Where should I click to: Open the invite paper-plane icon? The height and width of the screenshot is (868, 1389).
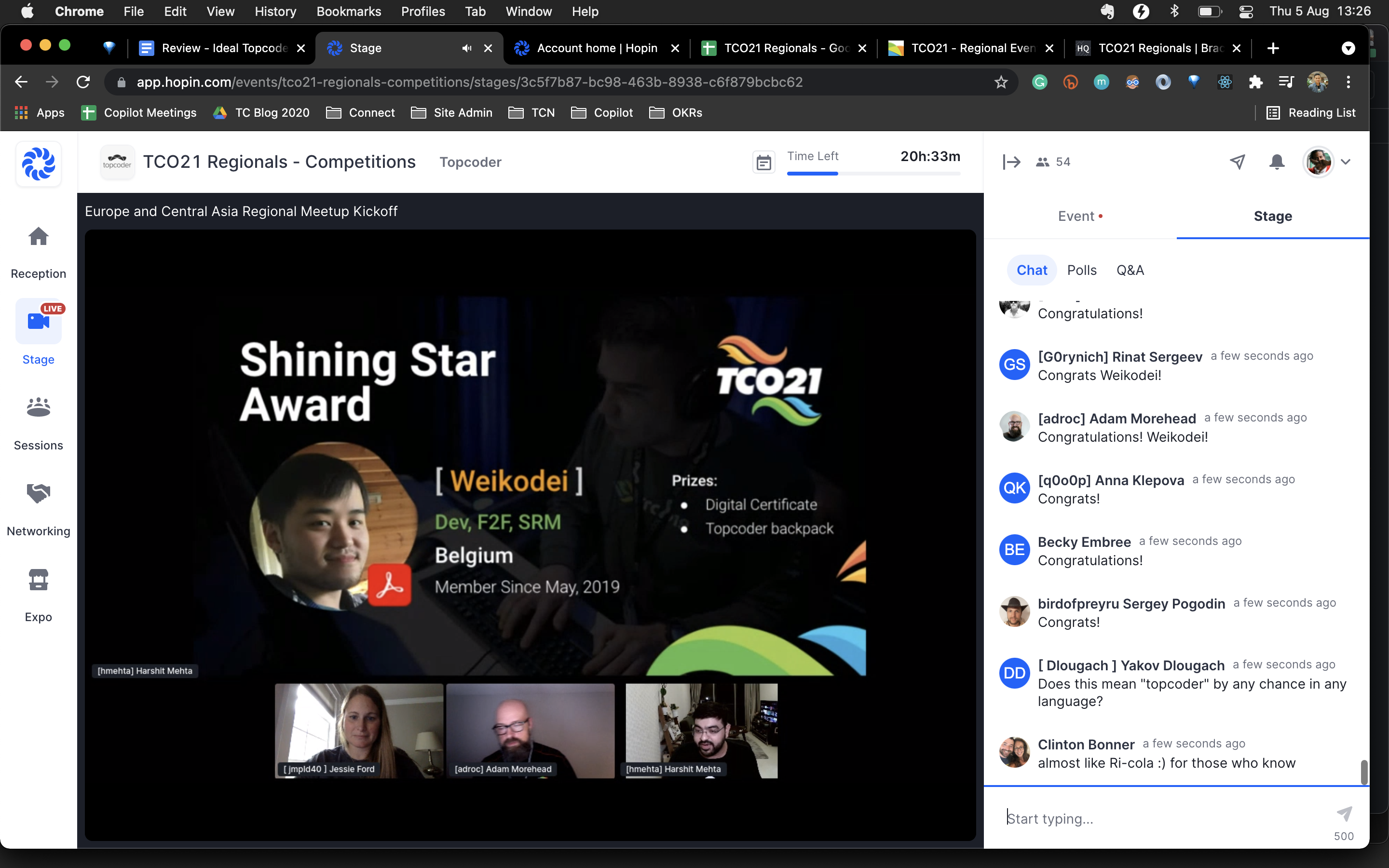(1238, 162)
